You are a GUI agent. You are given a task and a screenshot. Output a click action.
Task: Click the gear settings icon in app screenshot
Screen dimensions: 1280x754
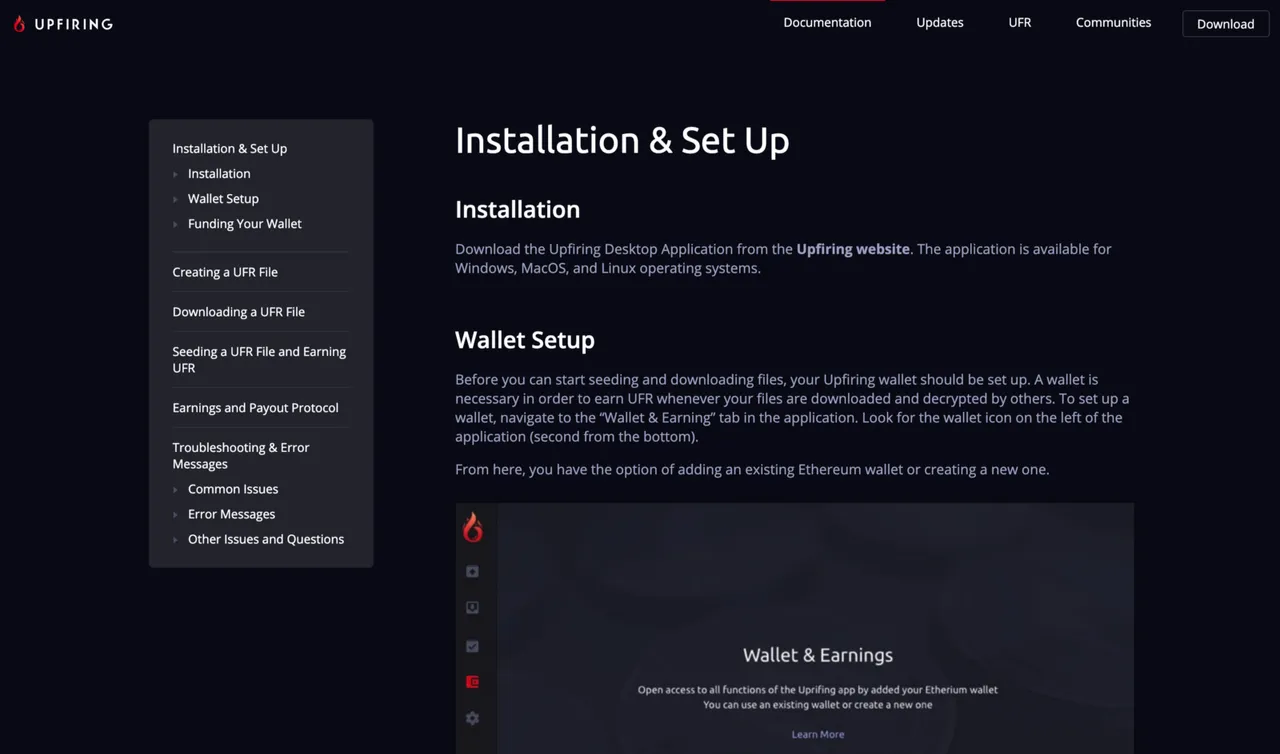coord(473,718)
